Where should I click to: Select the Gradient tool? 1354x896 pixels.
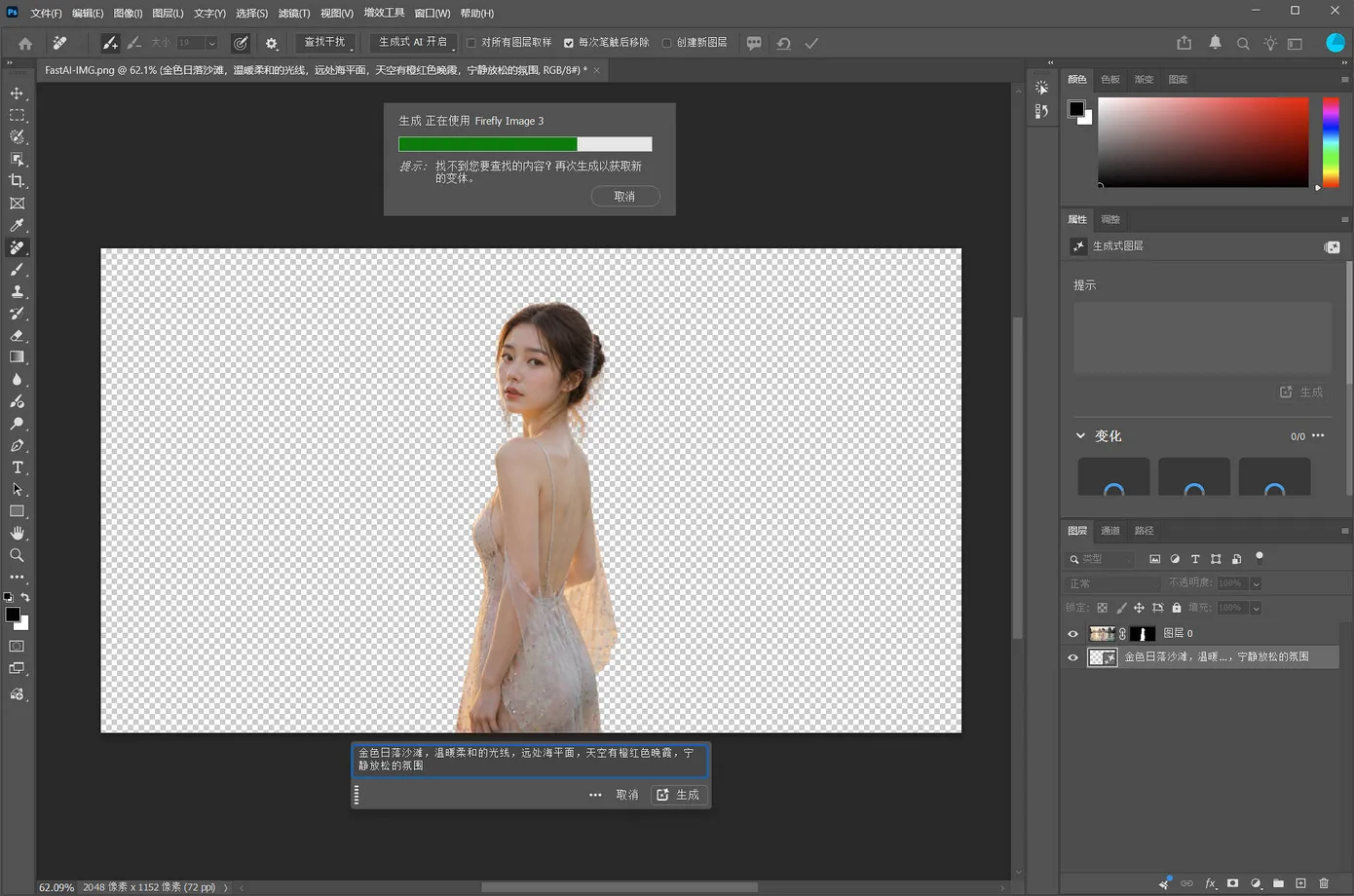coord(17,357)
